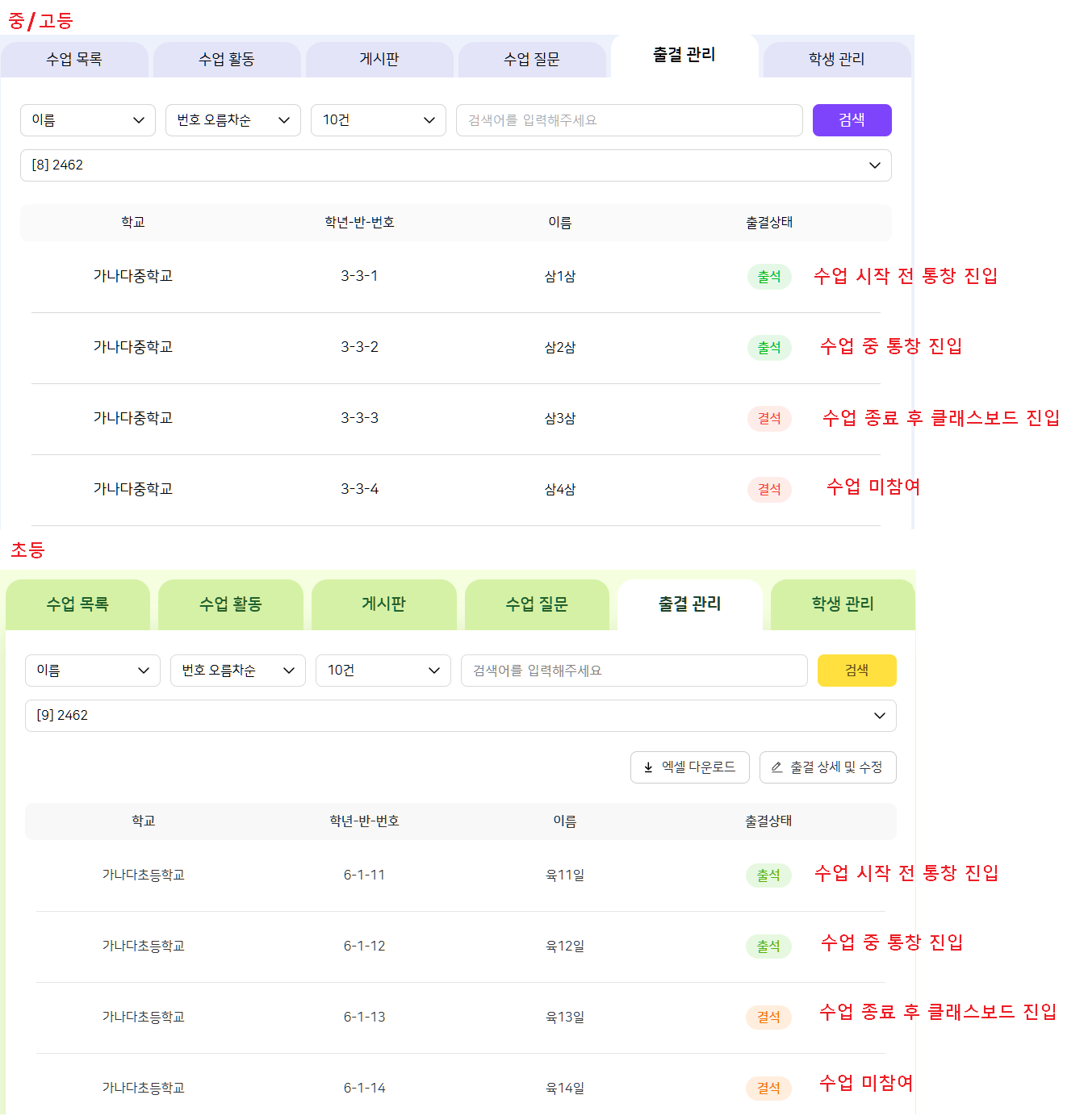Open the bottom 10건 page-size dropdown
This screenshot has width=1084, height=1120.
click(x=383, y=671)
